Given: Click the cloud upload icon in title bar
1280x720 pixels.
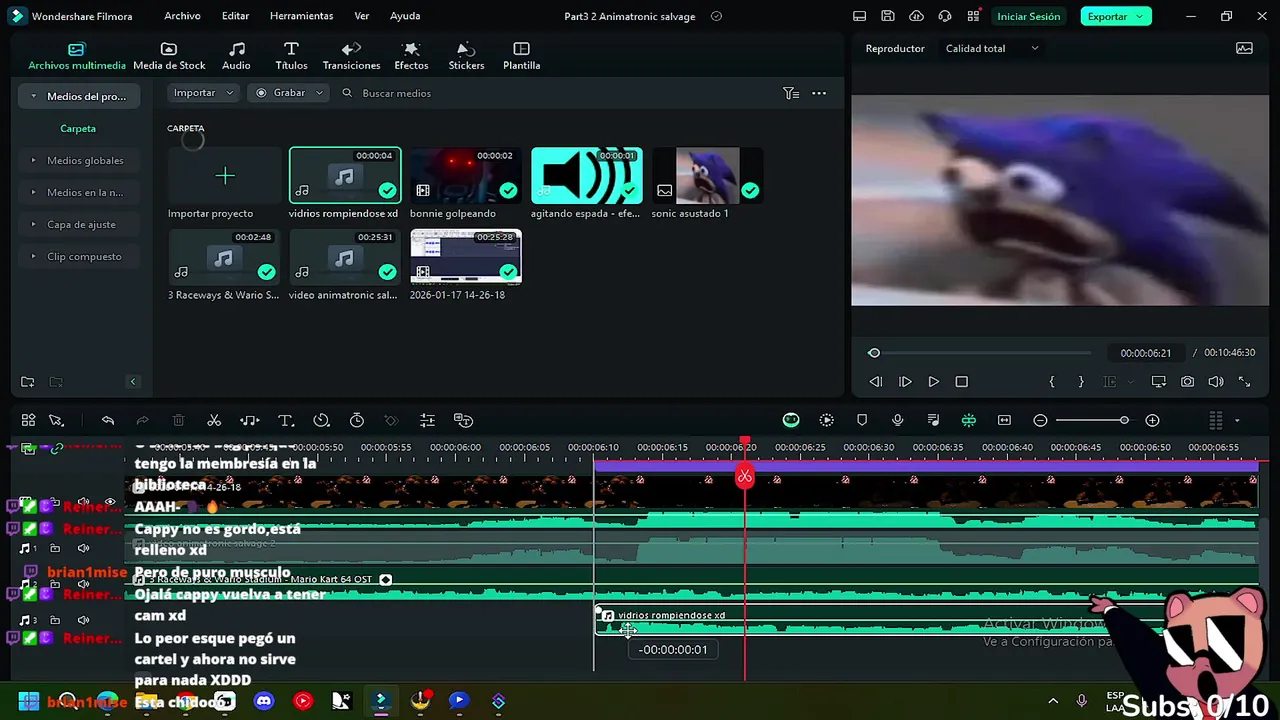Looking at the screenshot, I should [916, 16].
